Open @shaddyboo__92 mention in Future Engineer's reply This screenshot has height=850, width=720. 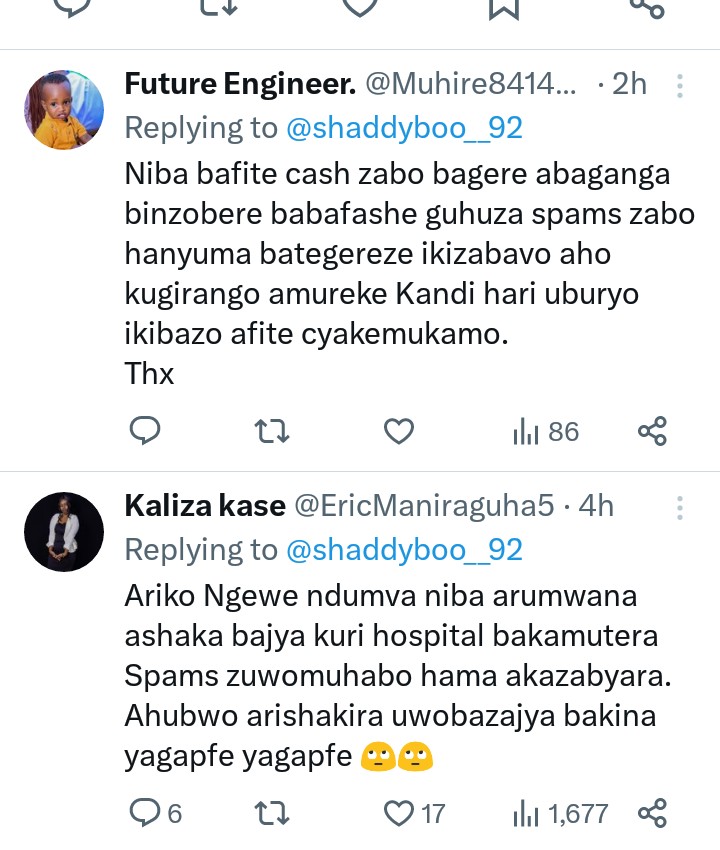point(404,128)
